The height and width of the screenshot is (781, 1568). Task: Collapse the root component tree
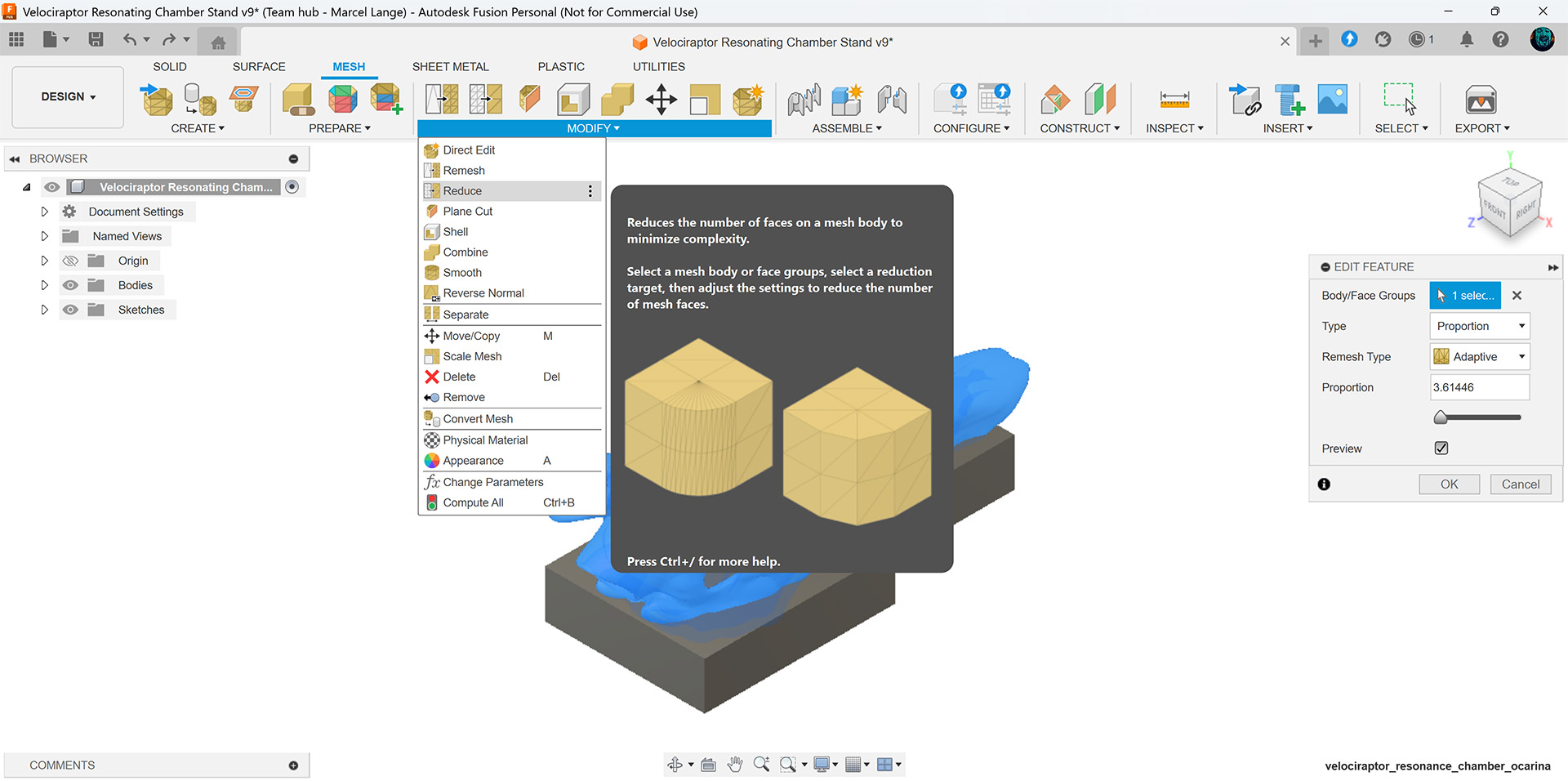coord(26,187)
